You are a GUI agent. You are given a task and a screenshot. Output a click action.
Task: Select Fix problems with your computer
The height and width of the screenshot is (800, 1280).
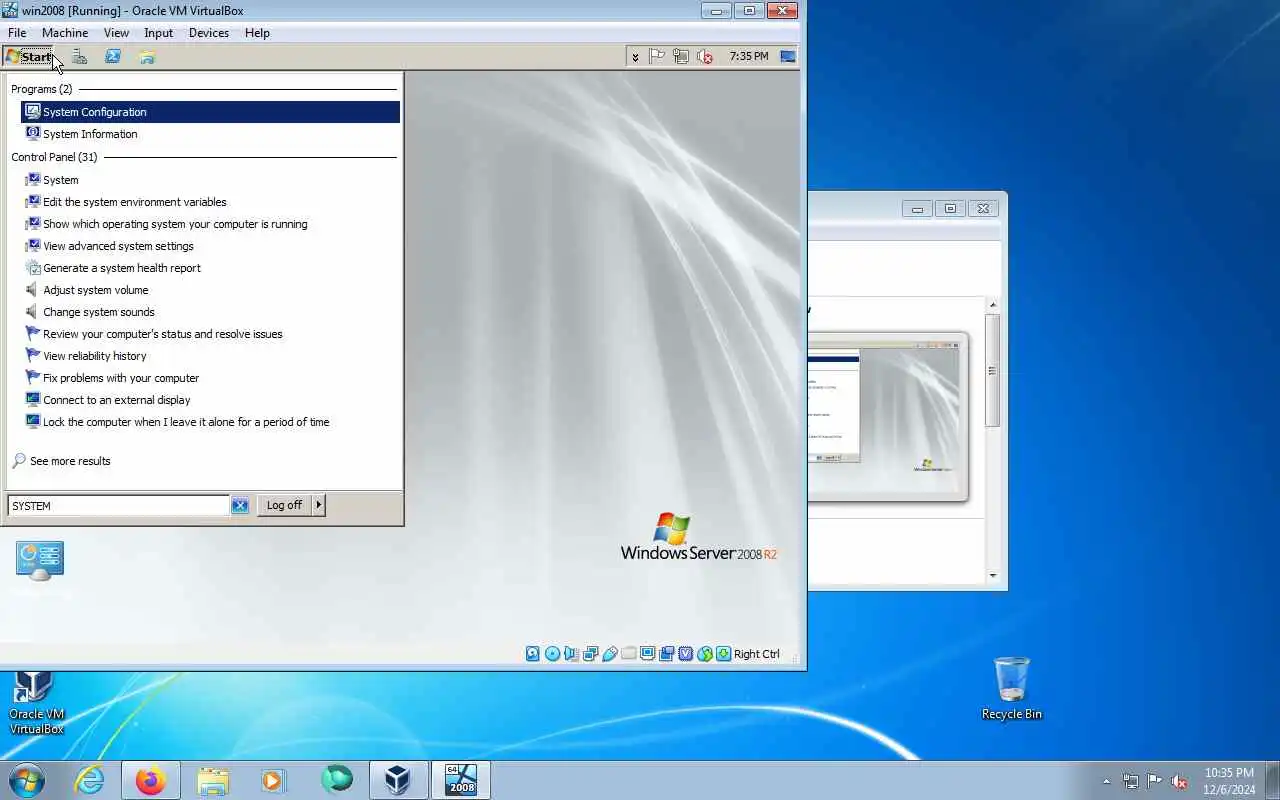tap(211, 378)
